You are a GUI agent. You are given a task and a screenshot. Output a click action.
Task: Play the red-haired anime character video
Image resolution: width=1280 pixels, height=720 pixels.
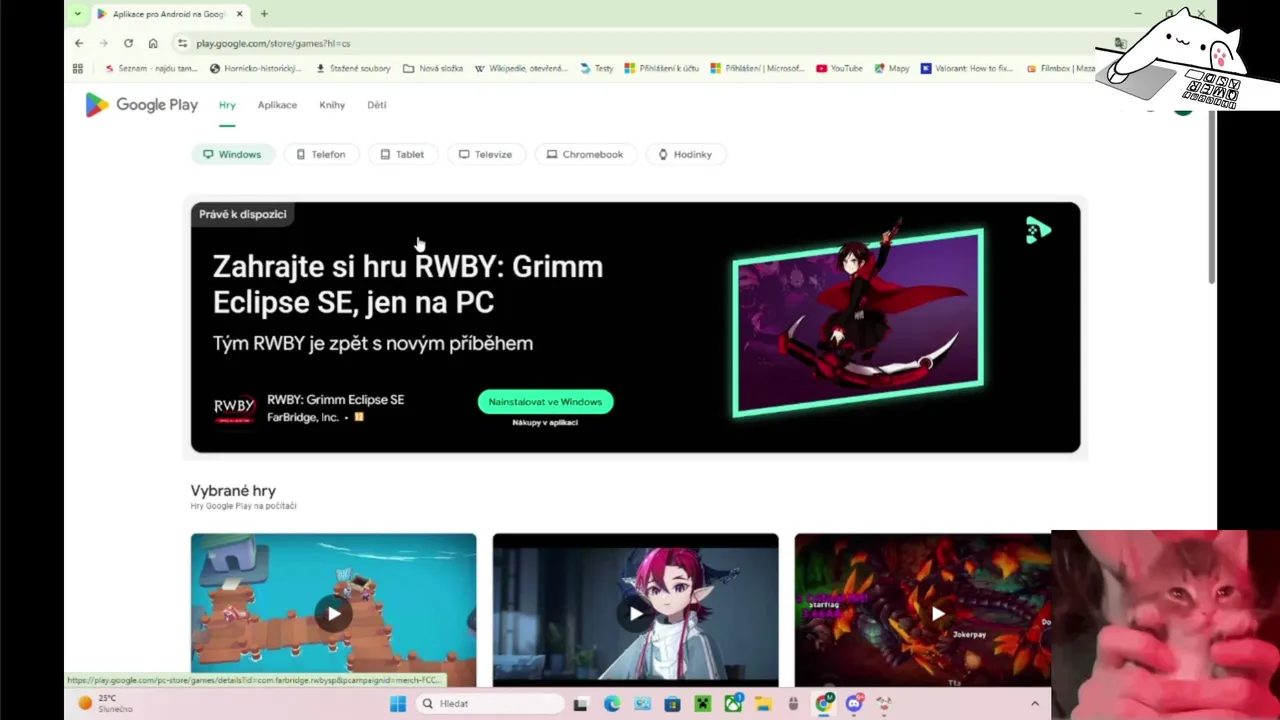tap(635, 613)
